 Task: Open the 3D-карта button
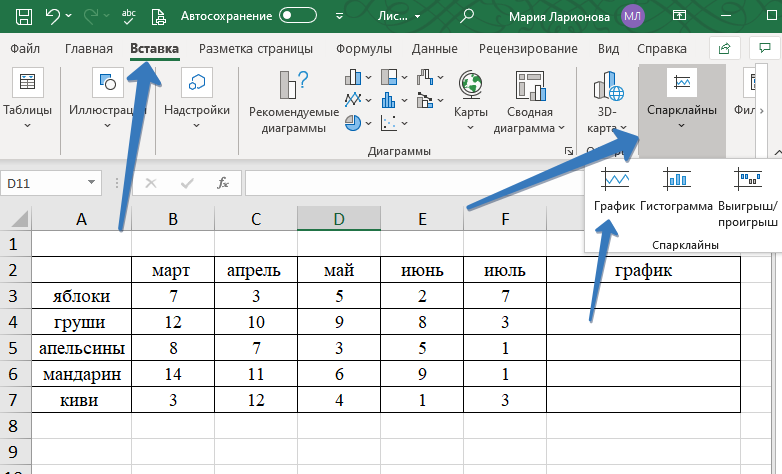(x=607, y=102)
